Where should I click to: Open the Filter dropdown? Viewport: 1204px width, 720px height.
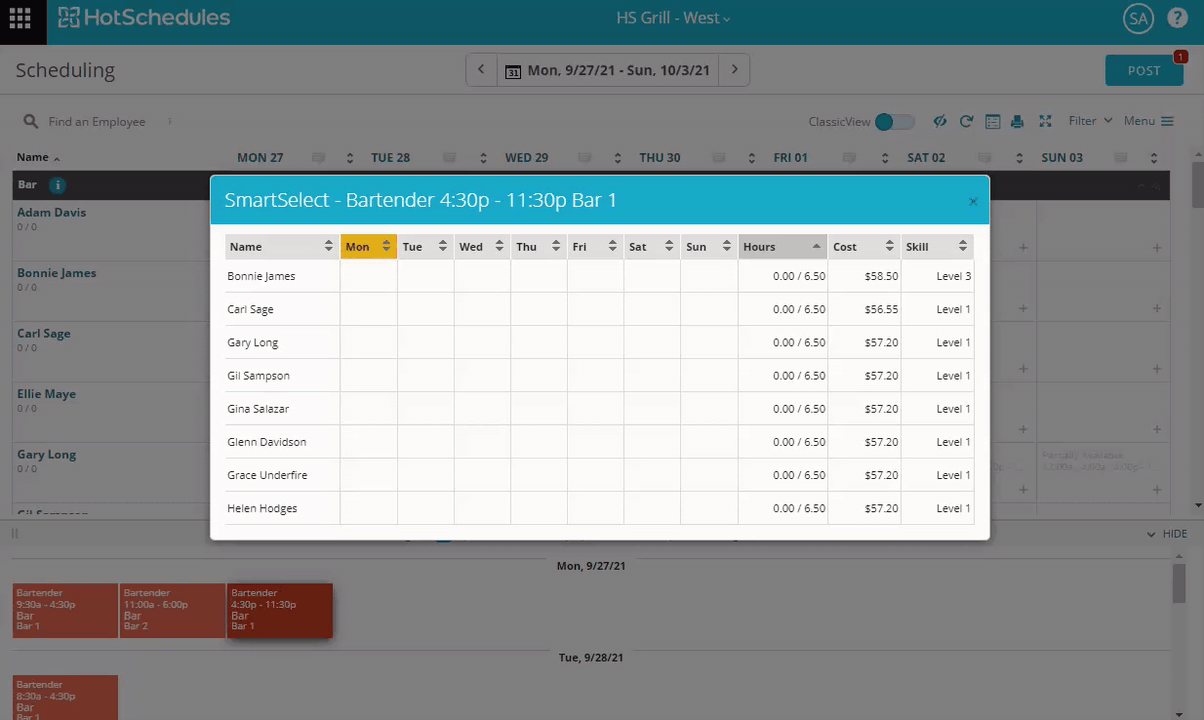click(1090, 121)
